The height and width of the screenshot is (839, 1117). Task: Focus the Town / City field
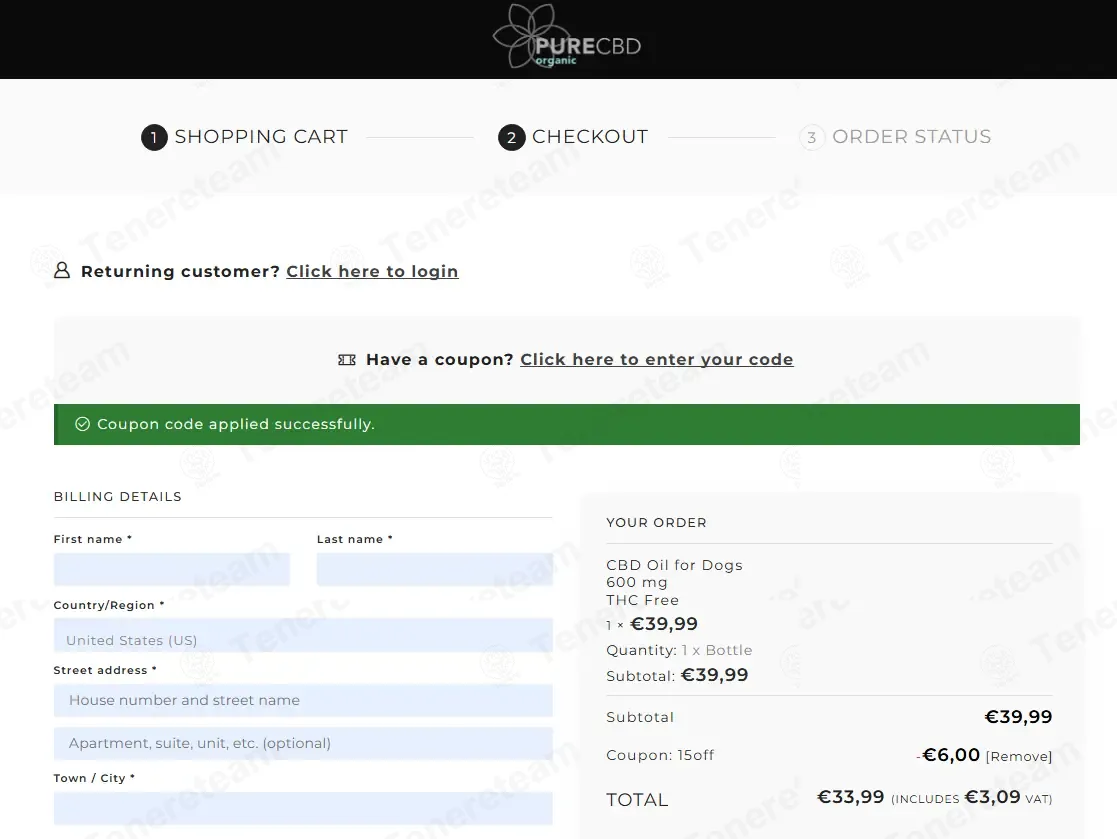click(x=303, y=808)
